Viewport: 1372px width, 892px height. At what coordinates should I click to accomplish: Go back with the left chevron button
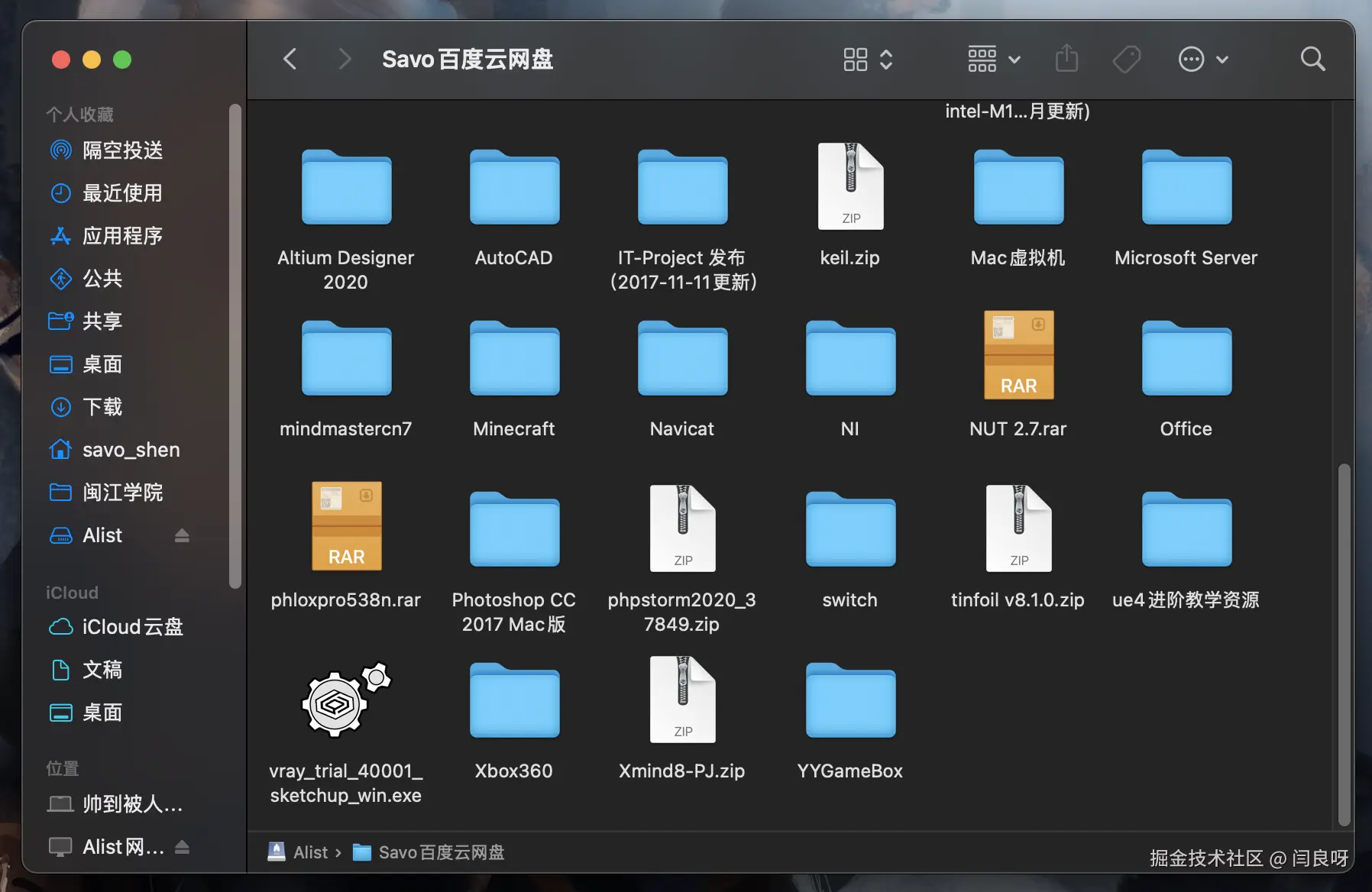[290, 59]
